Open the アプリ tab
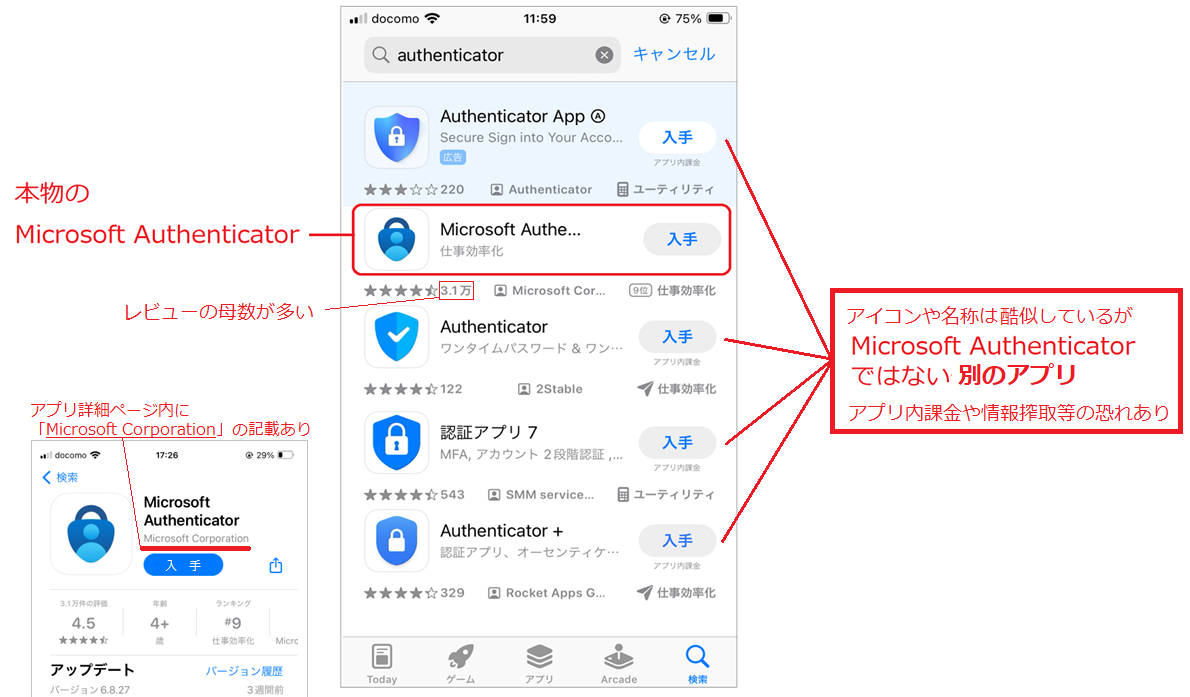 (x=539, y=664)
